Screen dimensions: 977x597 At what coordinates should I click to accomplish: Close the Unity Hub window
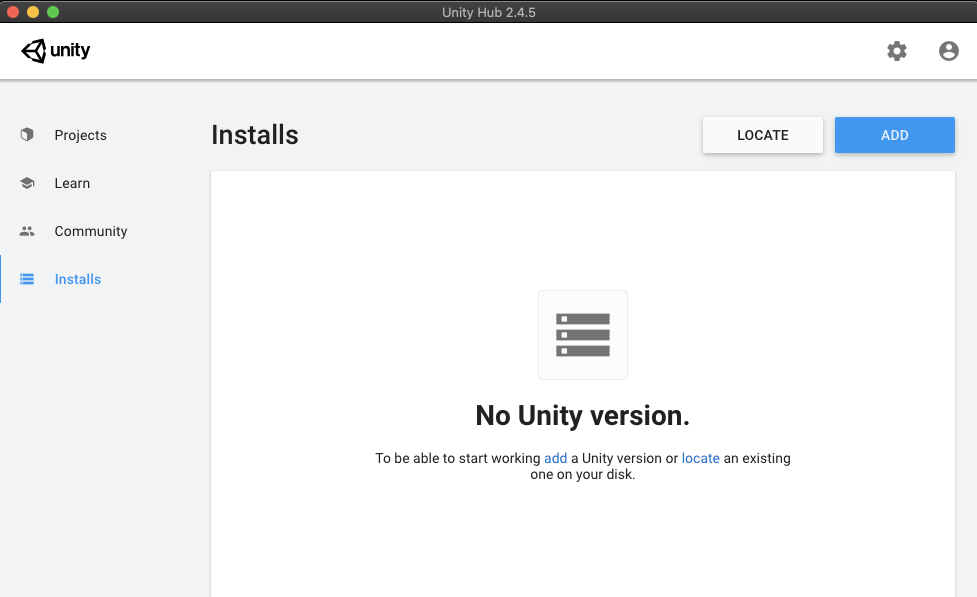(13, 12)
